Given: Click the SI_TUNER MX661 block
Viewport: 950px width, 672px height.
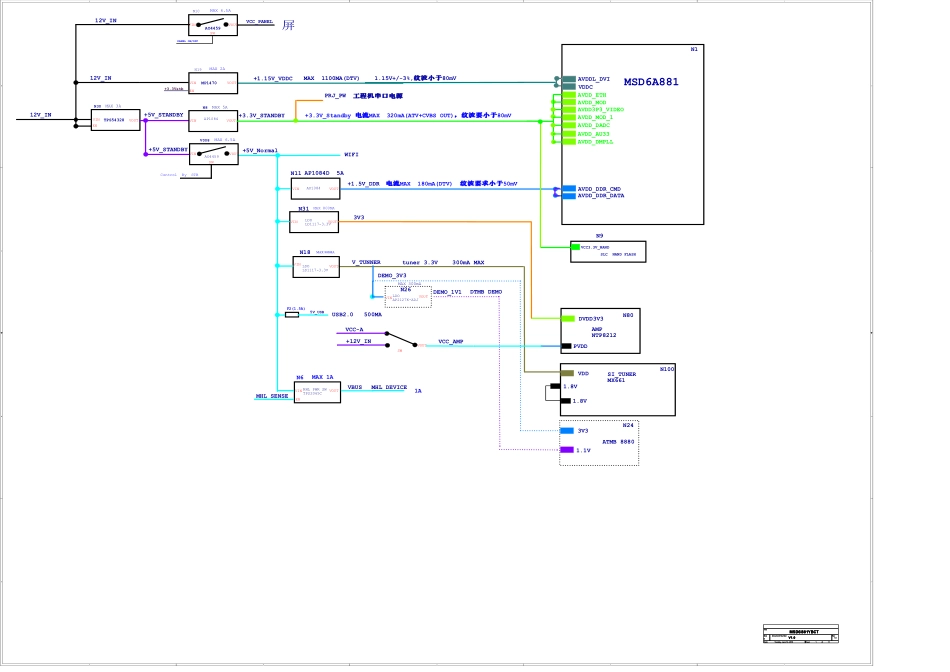Looking at the screenshot, I should coord(618,389).
